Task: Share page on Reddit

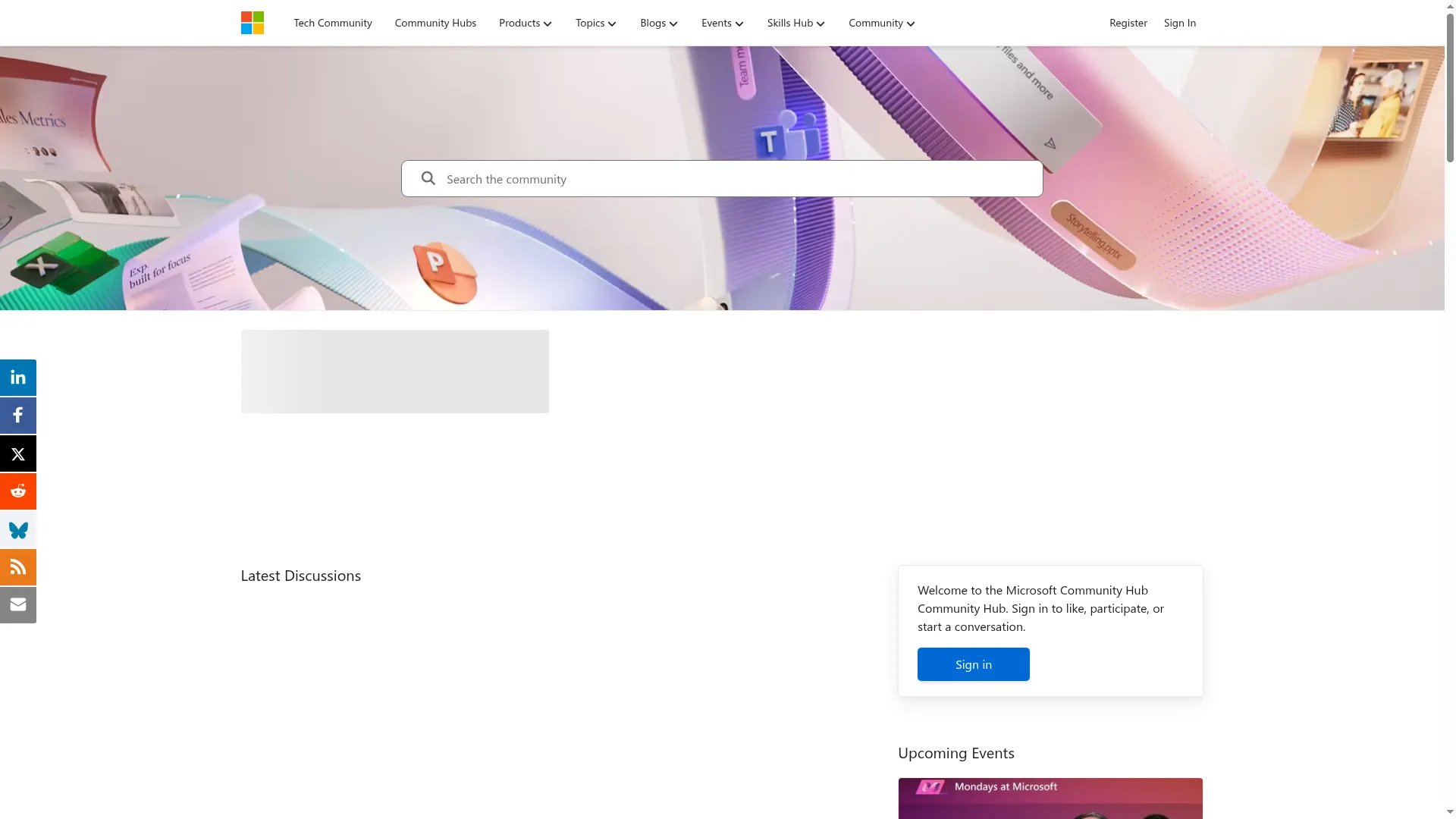Action: point(18,491)
